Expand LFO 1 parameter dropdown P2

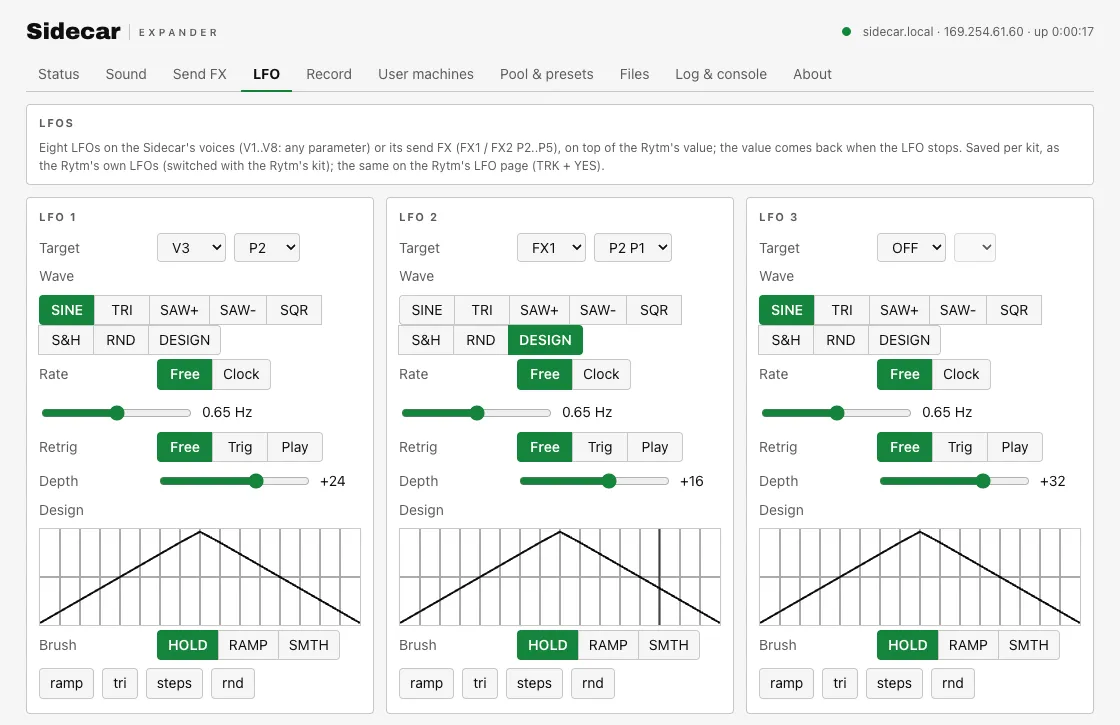(267, 248)
